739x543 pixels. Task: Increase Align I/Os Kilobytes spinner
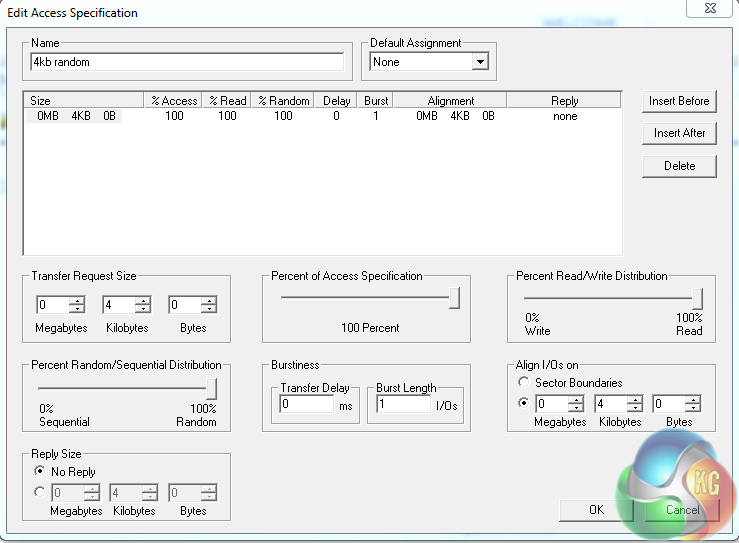(x=634, y=400)
